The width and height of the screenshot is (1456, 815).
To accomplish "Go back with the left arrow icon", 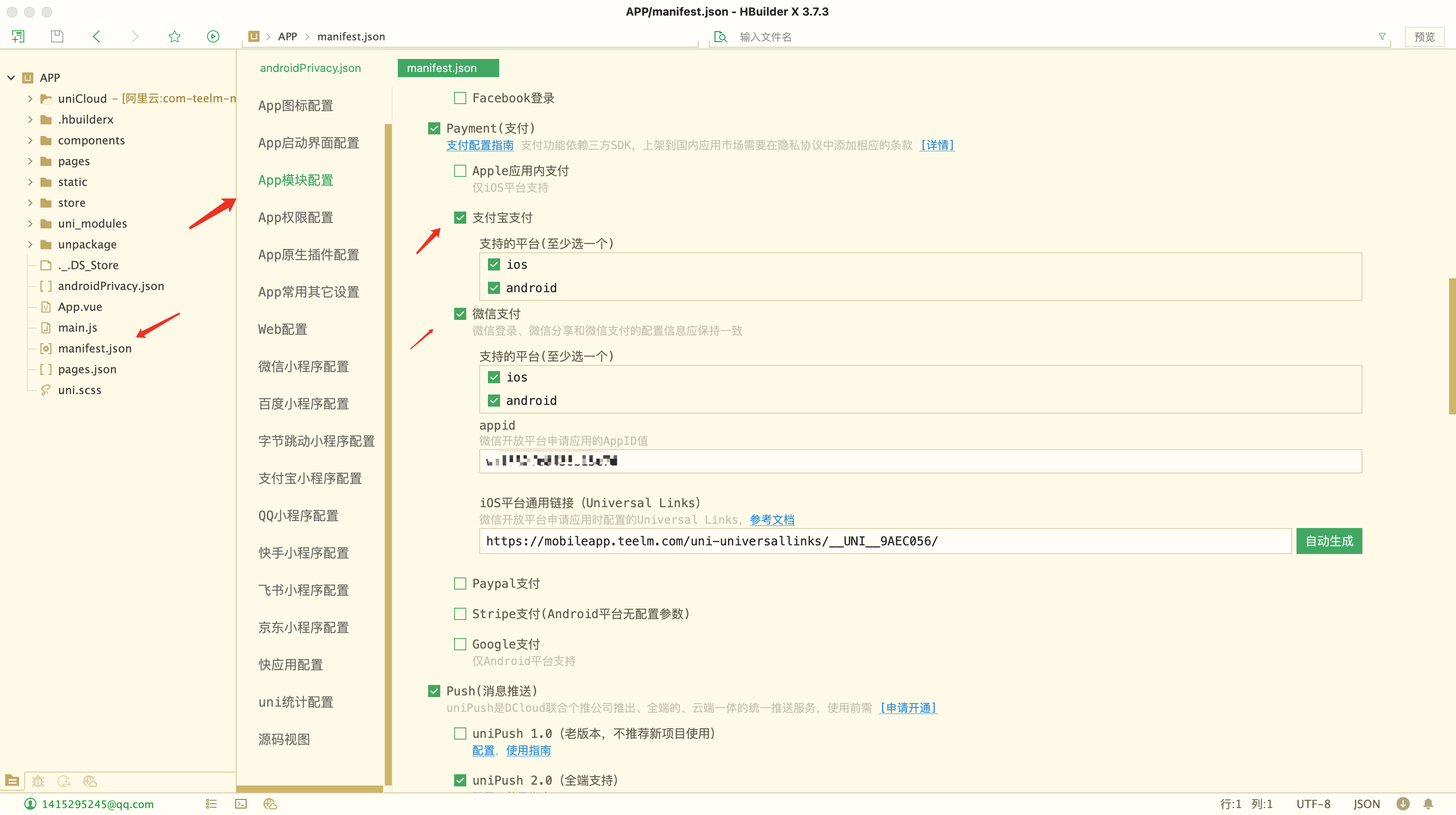I will 96,37.
